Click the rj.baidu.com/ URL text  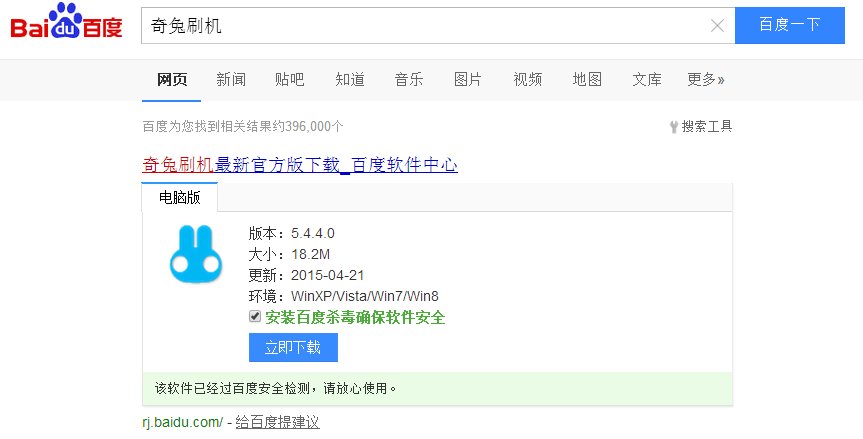tap(182, 422)
